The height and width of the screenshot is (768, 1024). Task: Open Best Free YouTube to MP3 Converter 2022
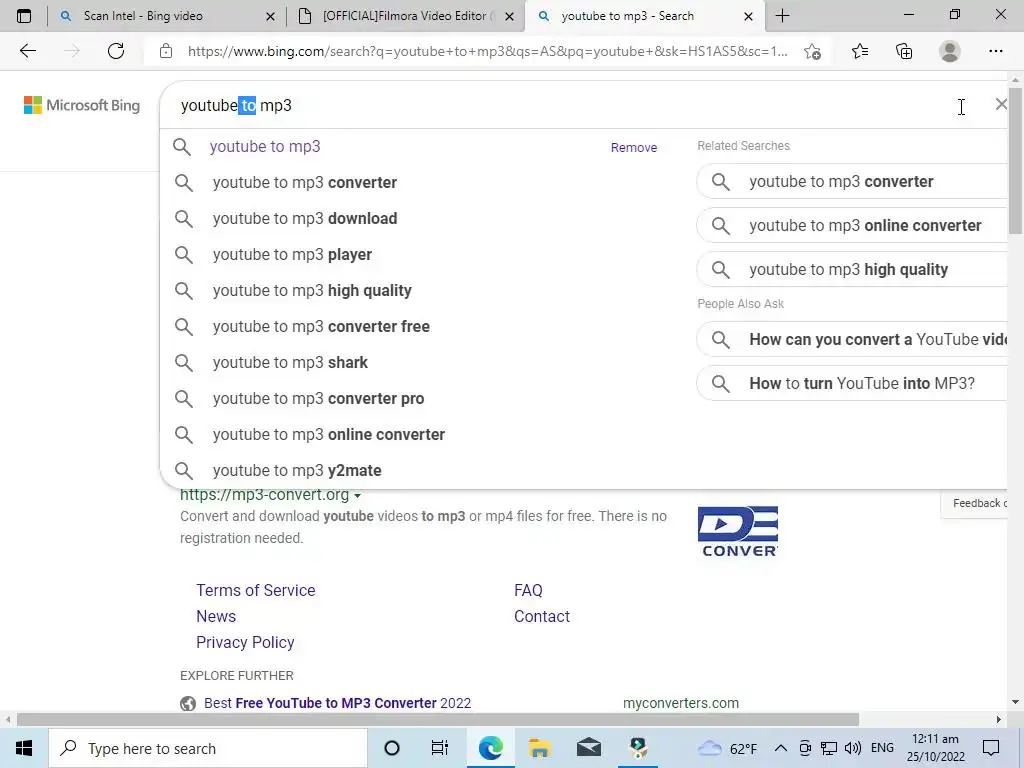click(337, 703)
